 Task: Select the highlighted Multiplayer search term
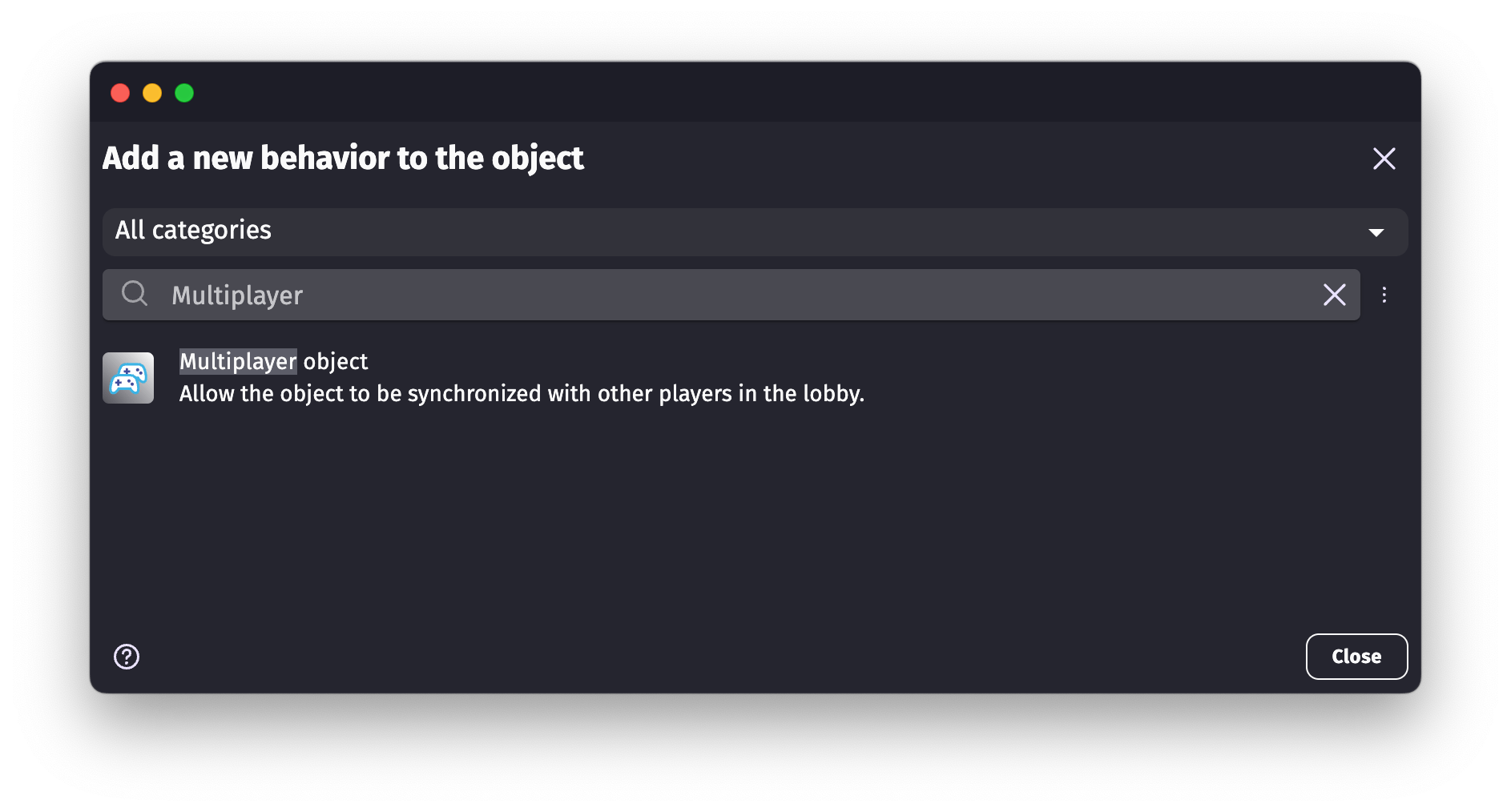(236, 295)
